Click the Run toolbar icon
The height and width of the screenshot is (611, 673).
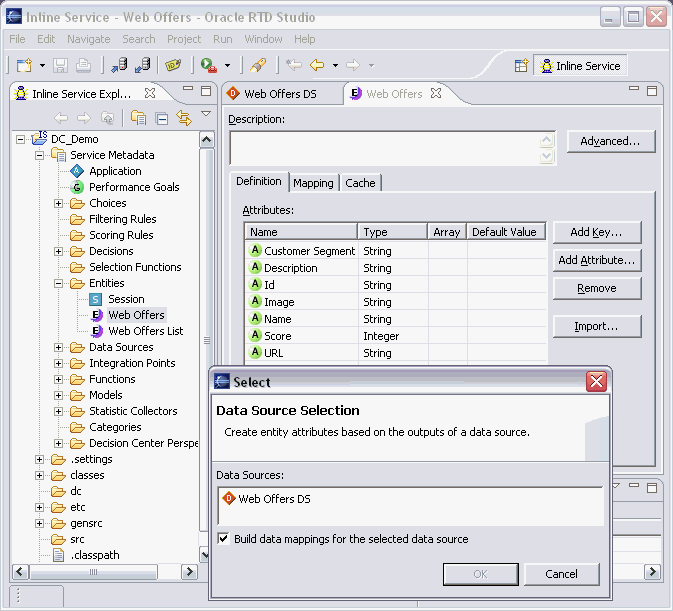209,65
